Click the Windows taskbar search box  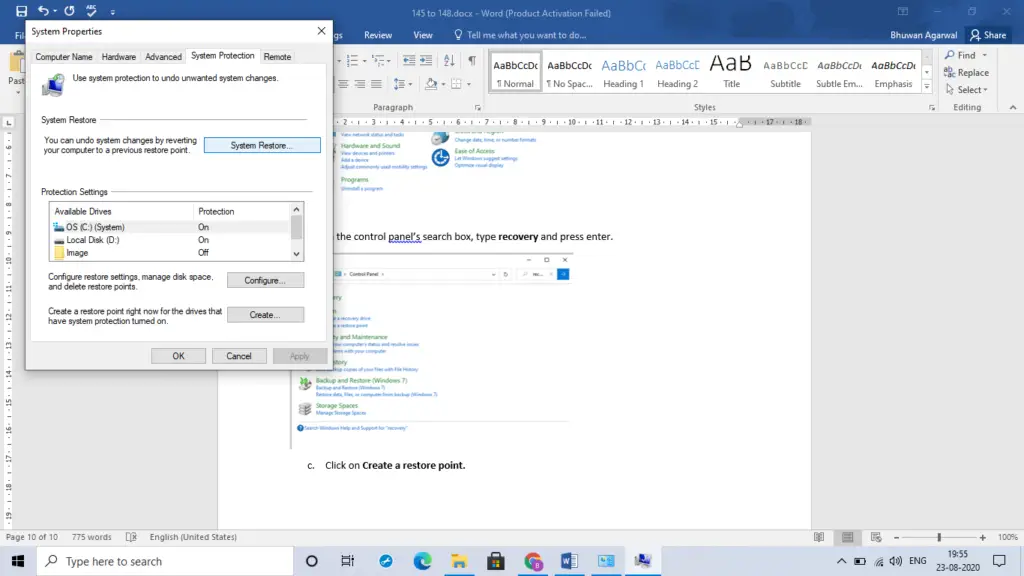coord(165,561)
